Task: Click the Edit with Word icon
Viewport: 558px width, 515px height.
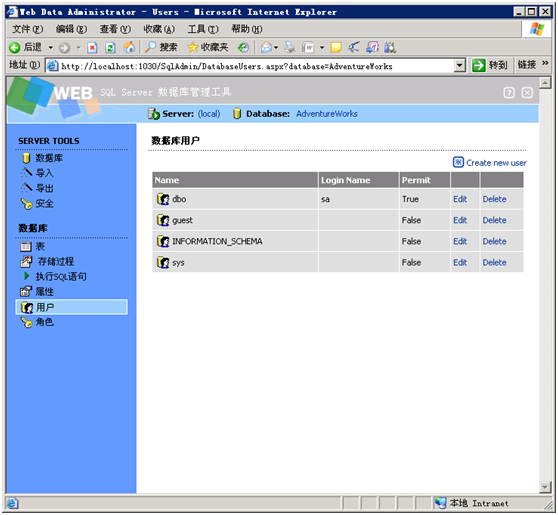Action: coord(308,47)
